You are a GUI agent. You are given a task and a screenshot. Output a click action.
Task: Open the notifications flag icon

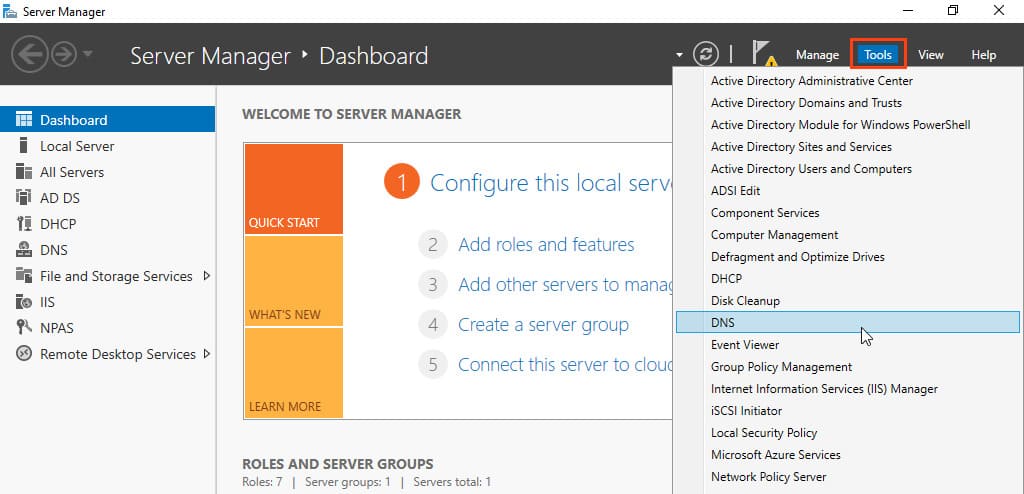[764, 54]
